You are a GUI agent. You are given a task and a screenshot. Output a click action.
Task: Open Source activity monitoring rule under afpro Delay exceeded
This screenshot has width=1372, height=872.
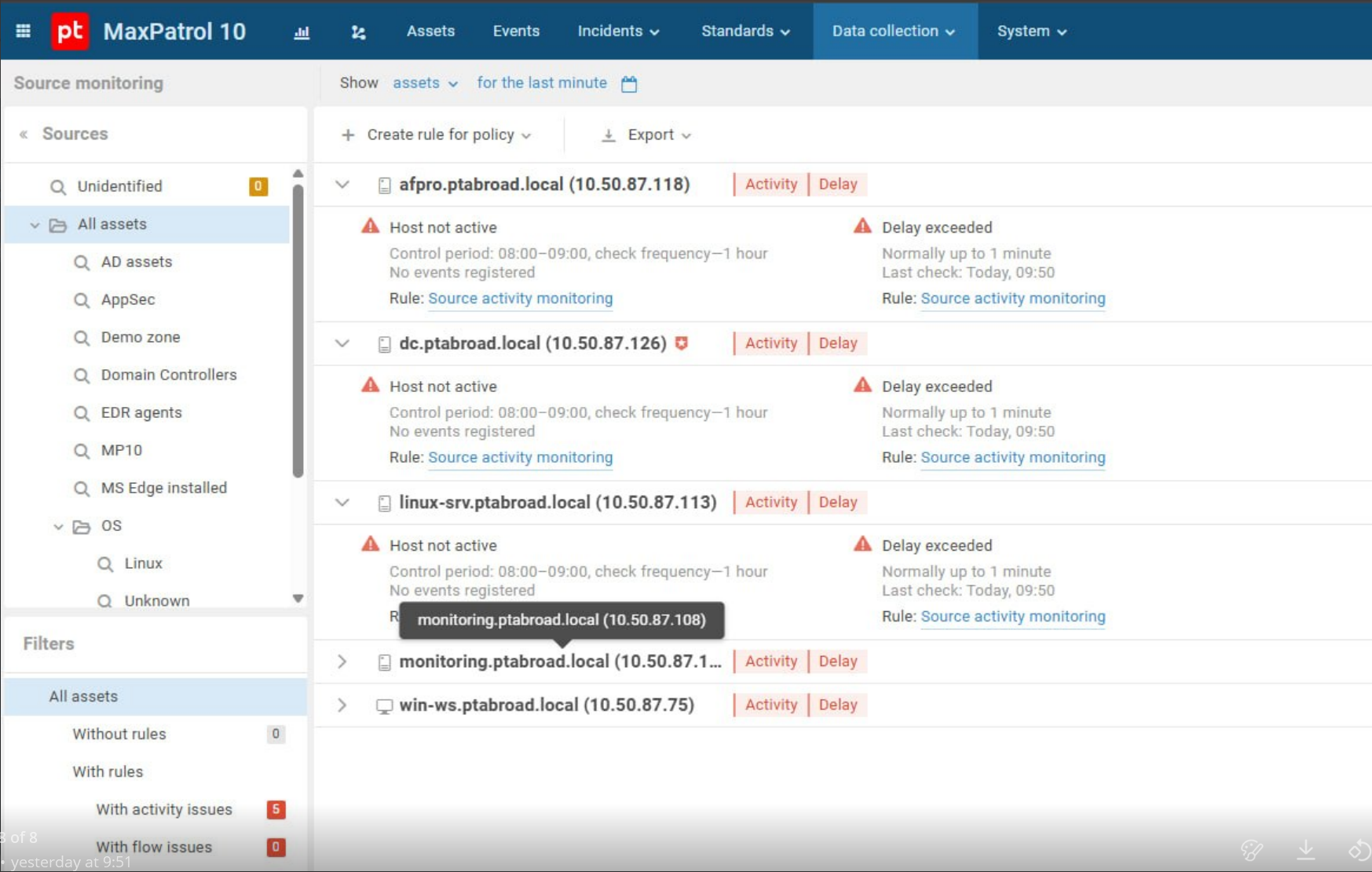coord(1013,299)
